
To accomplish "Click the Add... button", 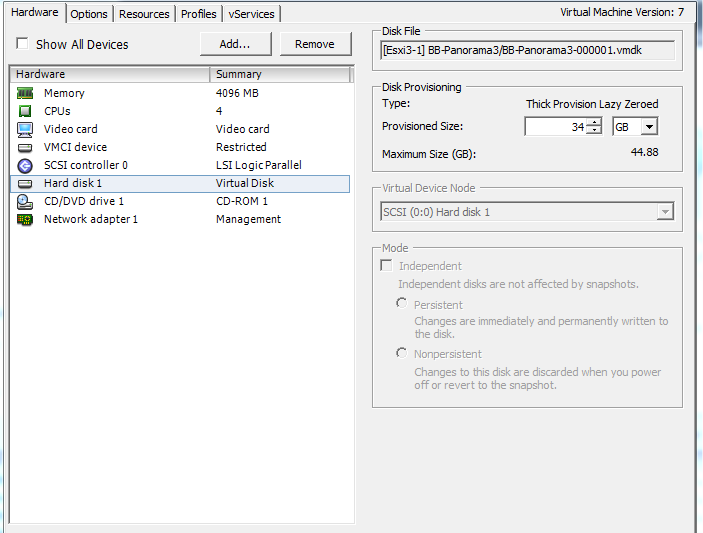I will (x=234, y=44).
